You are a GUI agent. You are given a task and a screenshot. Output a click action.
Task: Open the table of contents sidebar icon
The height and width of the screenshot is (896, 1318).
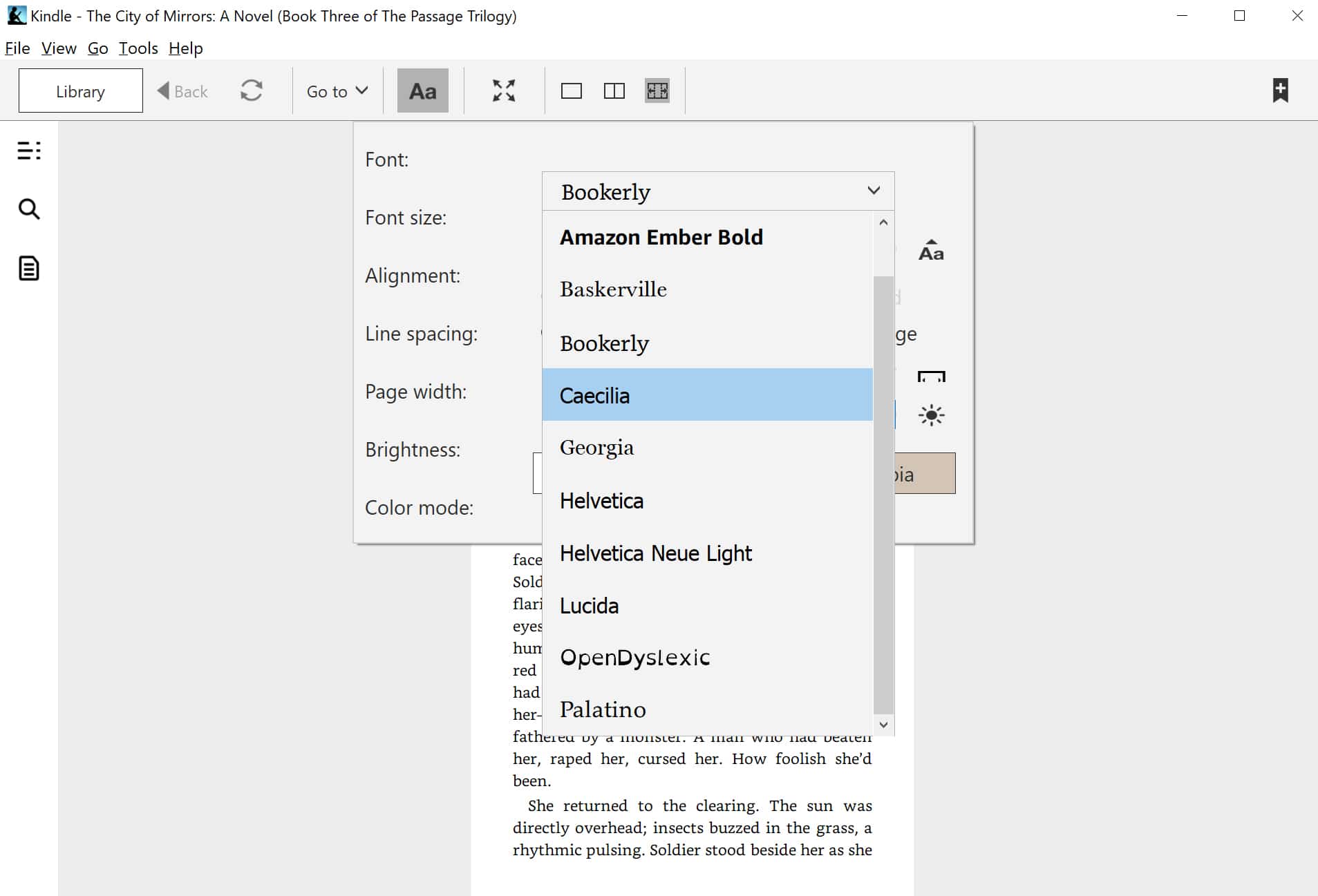click(x=29, y=151)
